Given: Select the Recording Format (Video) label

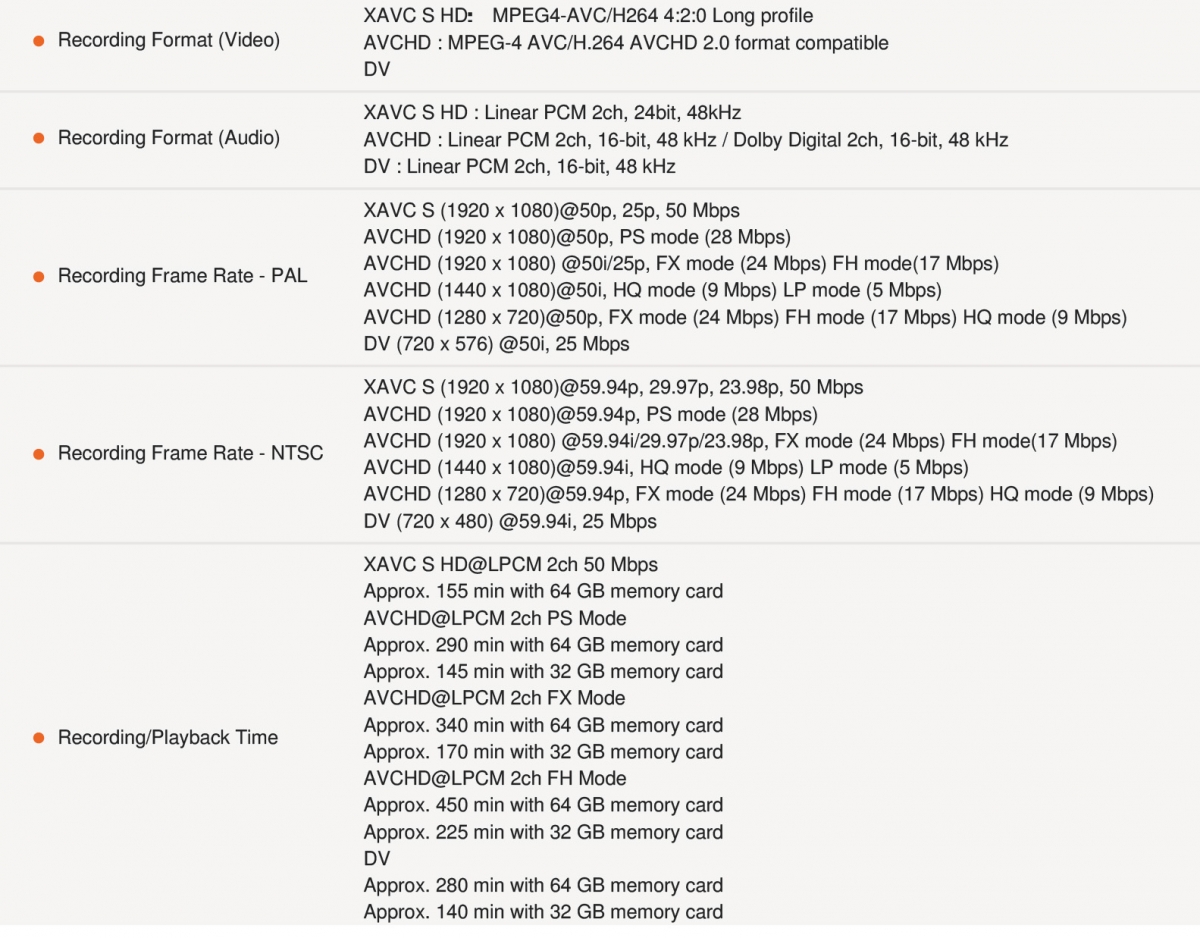Looking at the screenshot, I should (168, 41).
